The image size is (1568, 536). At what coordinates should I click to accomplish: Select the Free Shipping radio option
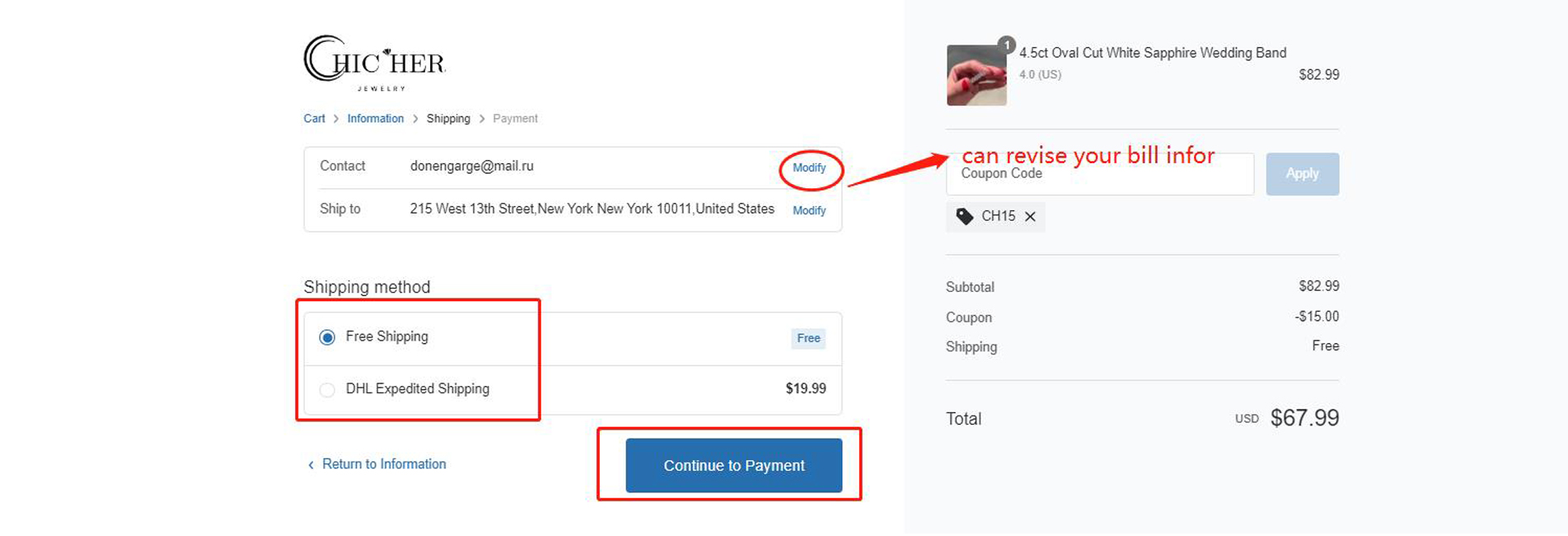[x=327, y=337]
